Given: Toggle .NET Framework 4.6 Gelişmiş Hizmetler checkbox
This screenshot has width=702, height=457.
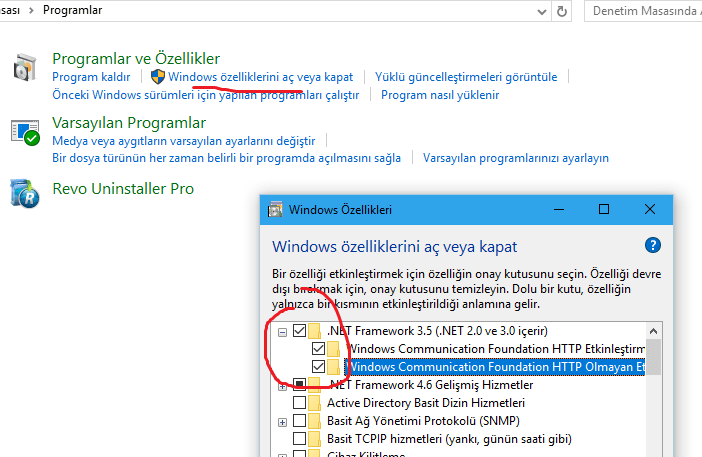Looking at the screenshot, I should point(300,384).
